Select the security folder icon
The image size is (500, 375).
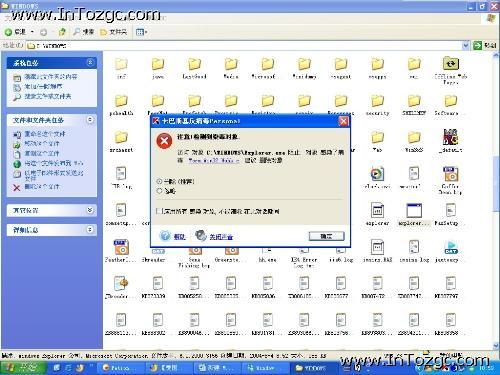377,100
